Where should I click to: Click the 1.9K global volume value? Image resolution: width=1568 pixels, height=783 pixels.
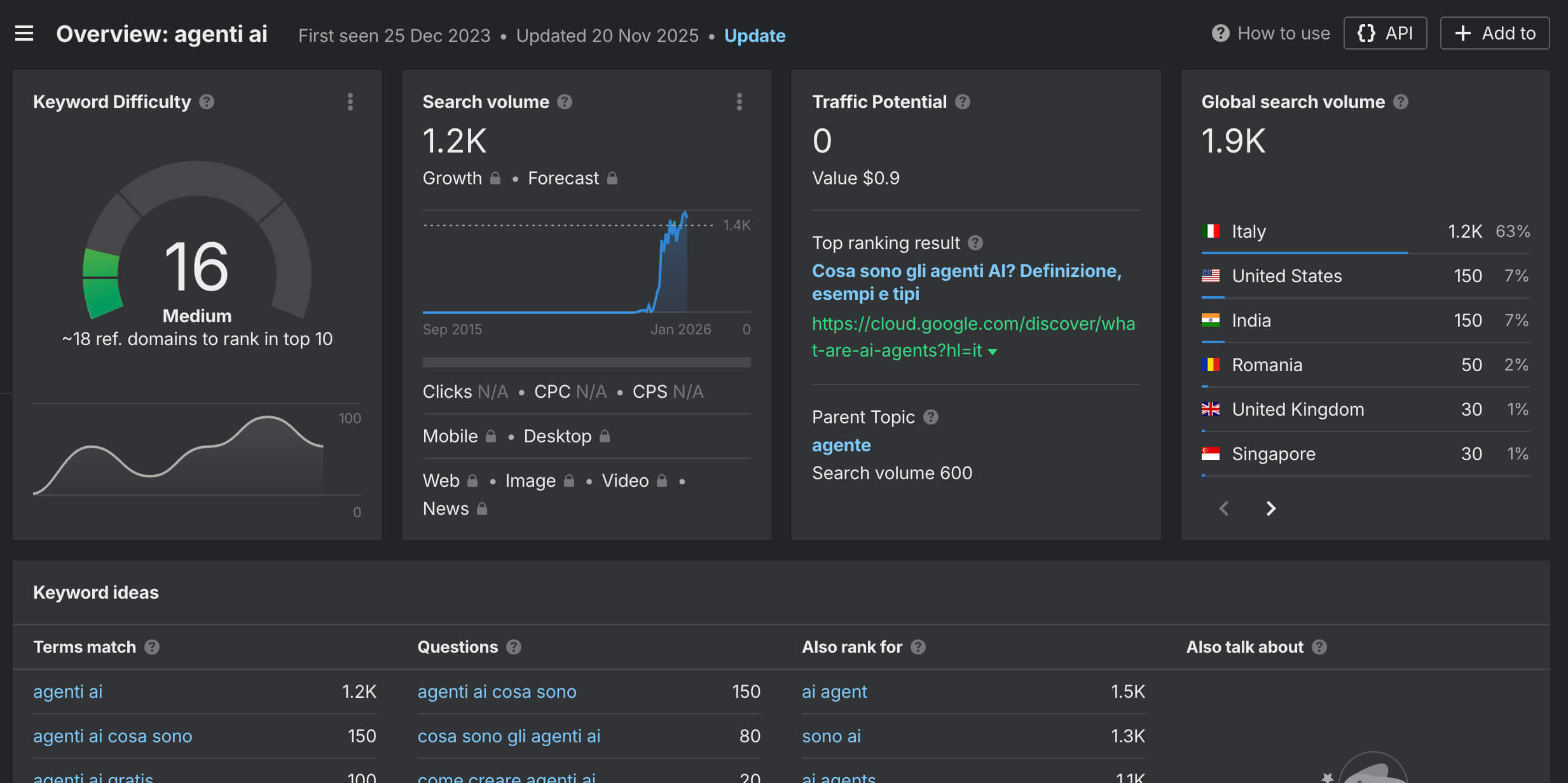click(x=1233, y=141)
